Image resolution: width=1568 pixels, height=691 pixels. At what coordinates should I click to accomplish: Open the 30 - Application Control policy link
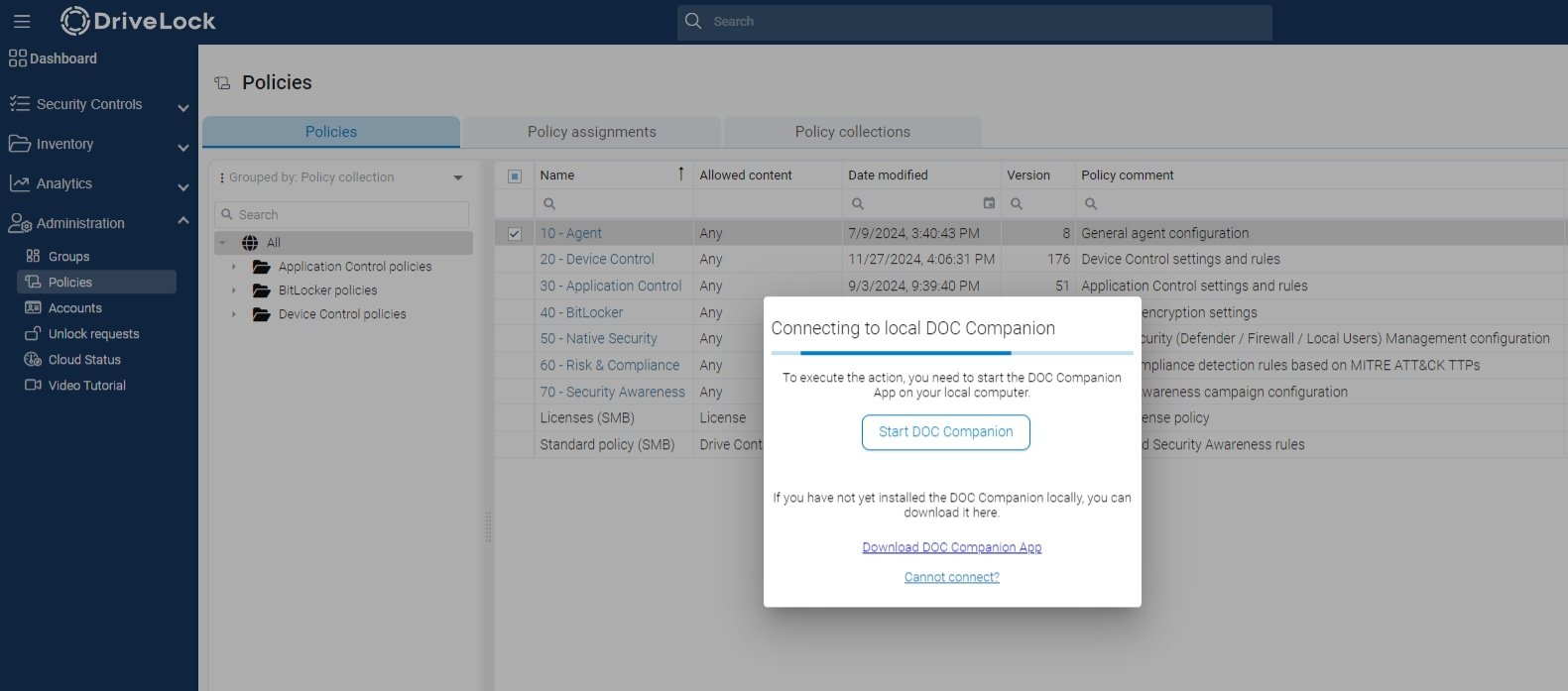pyautogui.click(x=611, y=286)
